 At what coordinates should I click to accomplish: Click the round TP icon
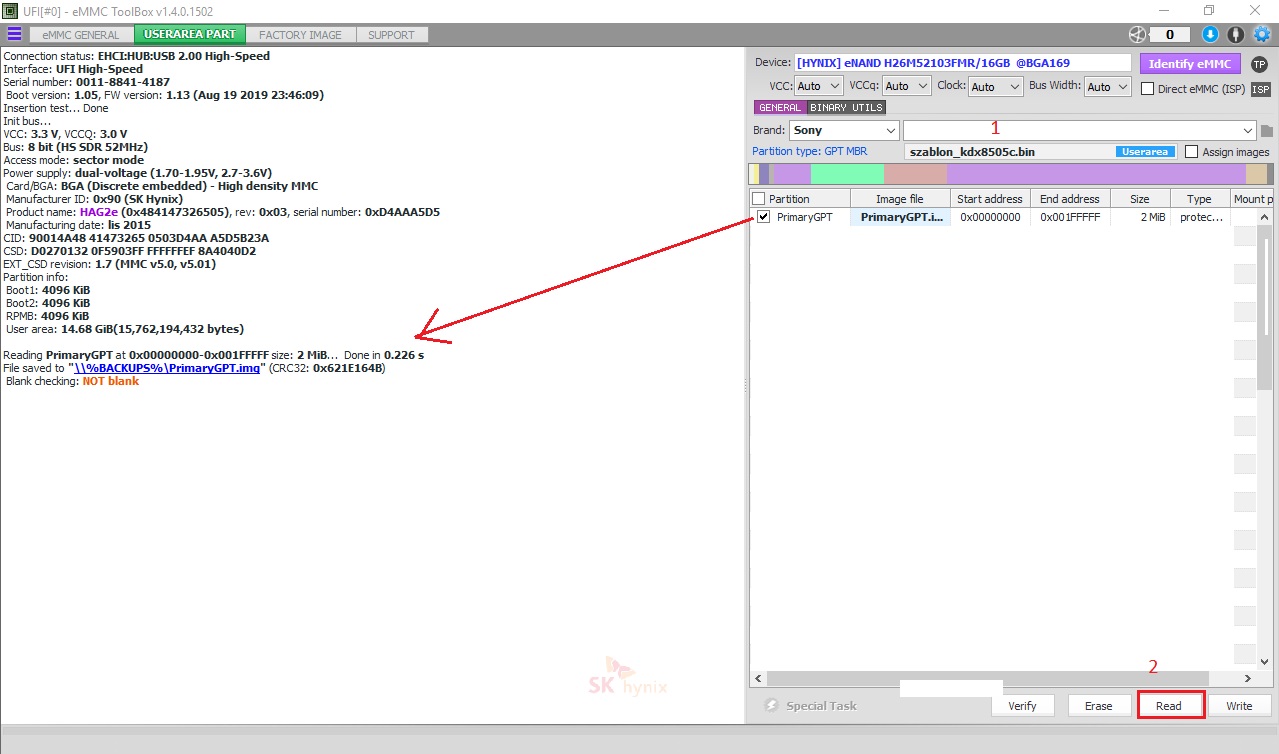(x=1259, y=64)
